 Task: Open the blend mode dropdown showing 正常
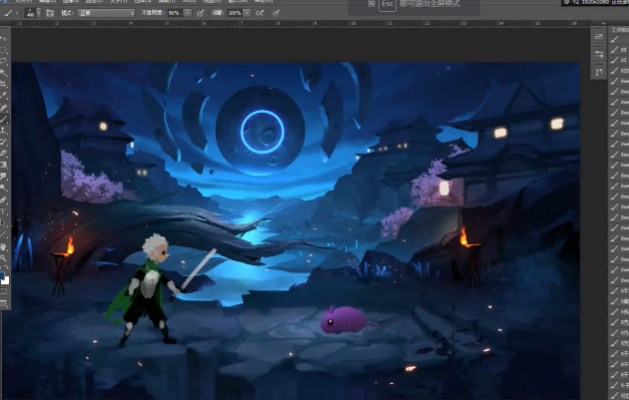(108, 14)
